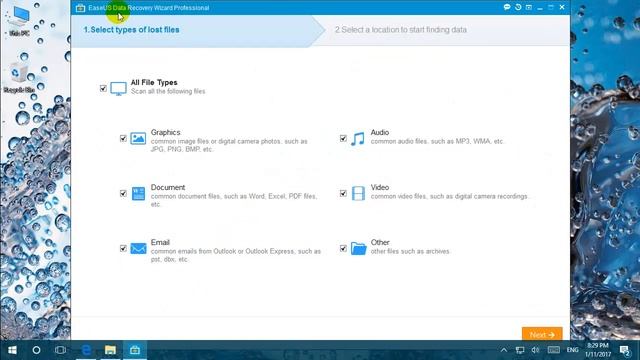Viewport: 640px width, 360px height.
Task: Uncheck the Graphics checkbox
Action: (123, 138)
